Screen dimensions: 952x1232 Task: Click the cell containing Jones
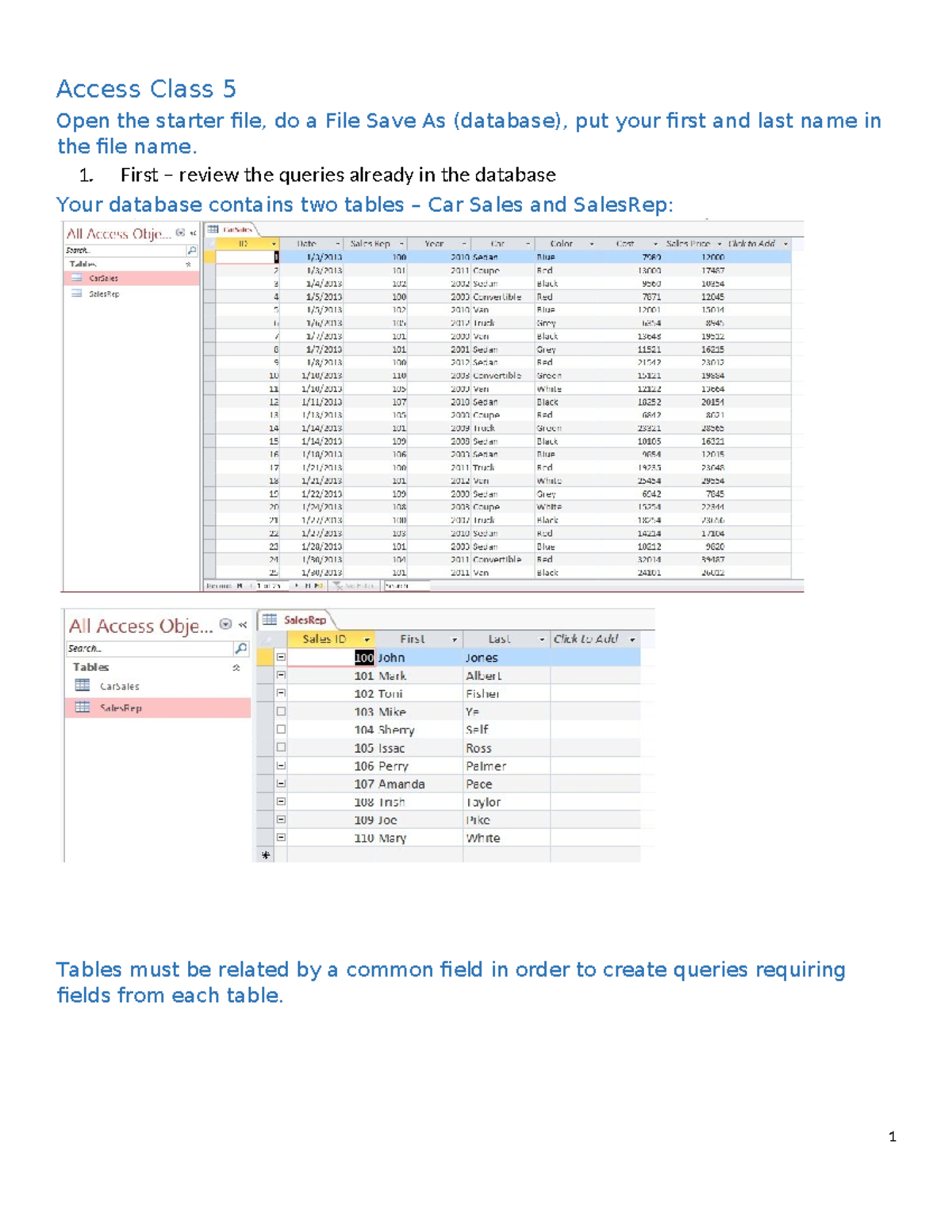point(507,658)
